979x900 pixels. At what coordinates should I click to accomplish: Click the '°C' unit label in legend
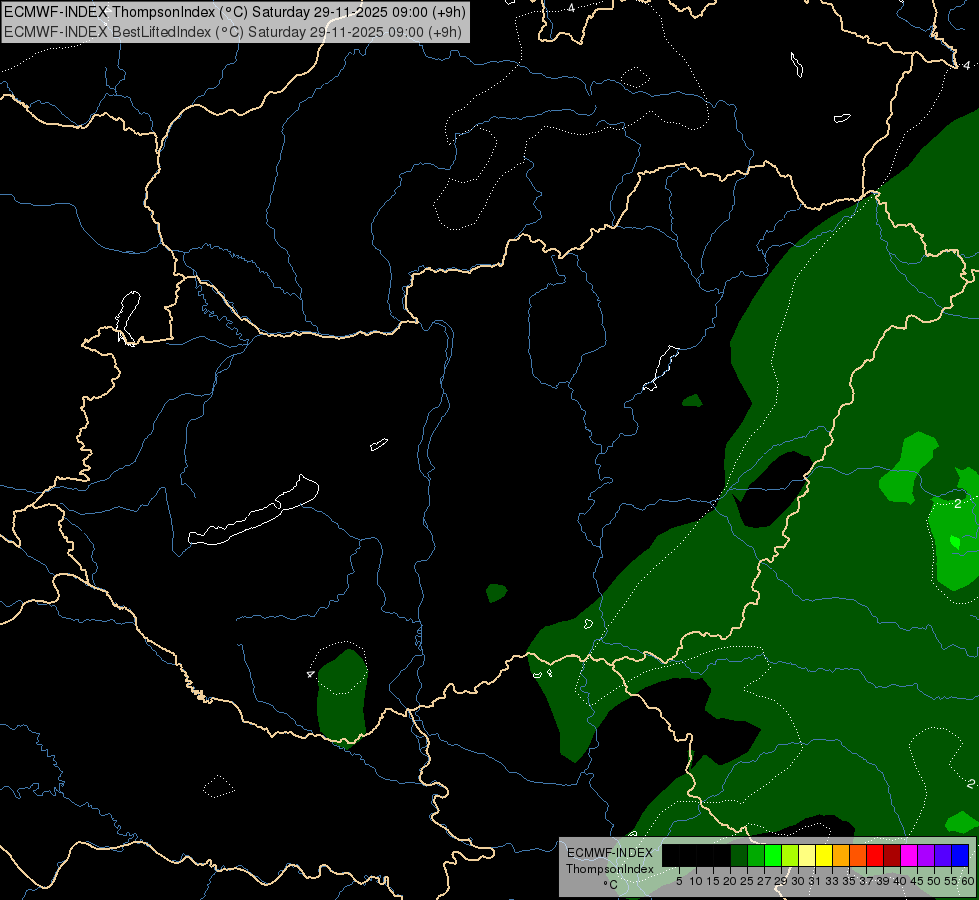(611, 885)
